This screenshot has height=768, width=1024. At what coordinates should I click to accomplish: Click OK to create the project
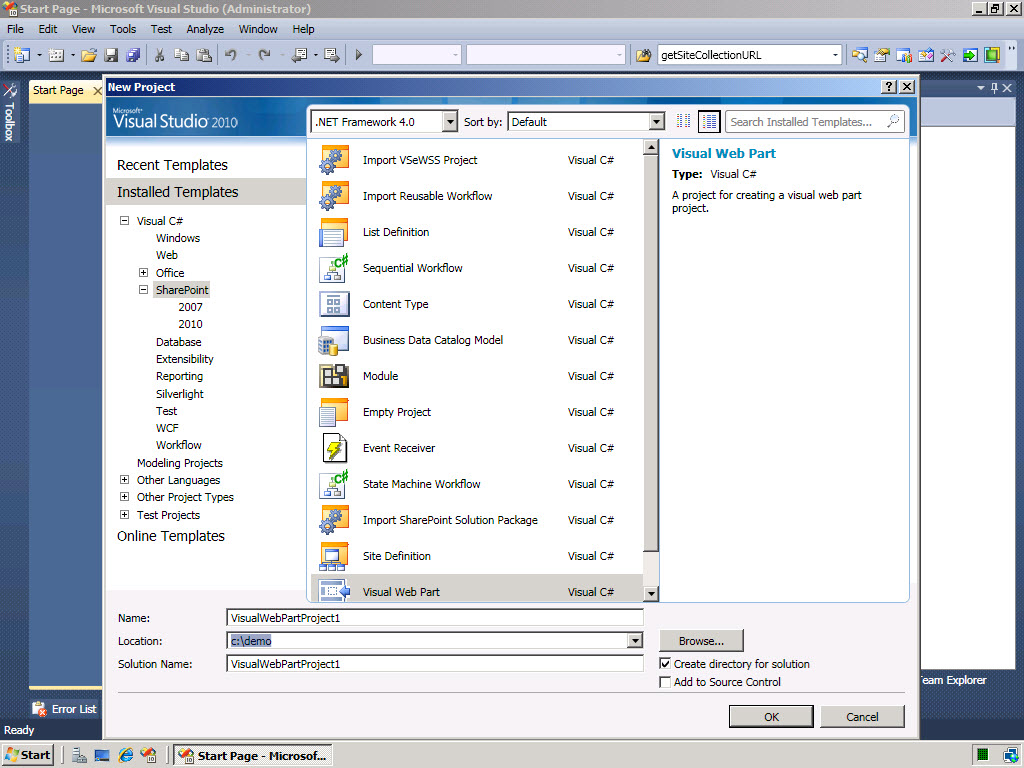(x=771, y=716)
